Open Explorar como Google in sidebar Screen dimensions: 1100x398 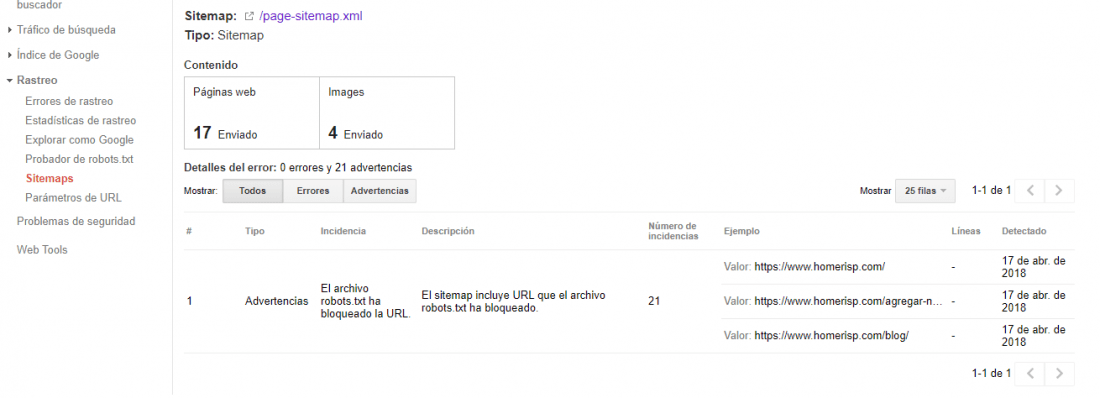(x=79, y=140)
